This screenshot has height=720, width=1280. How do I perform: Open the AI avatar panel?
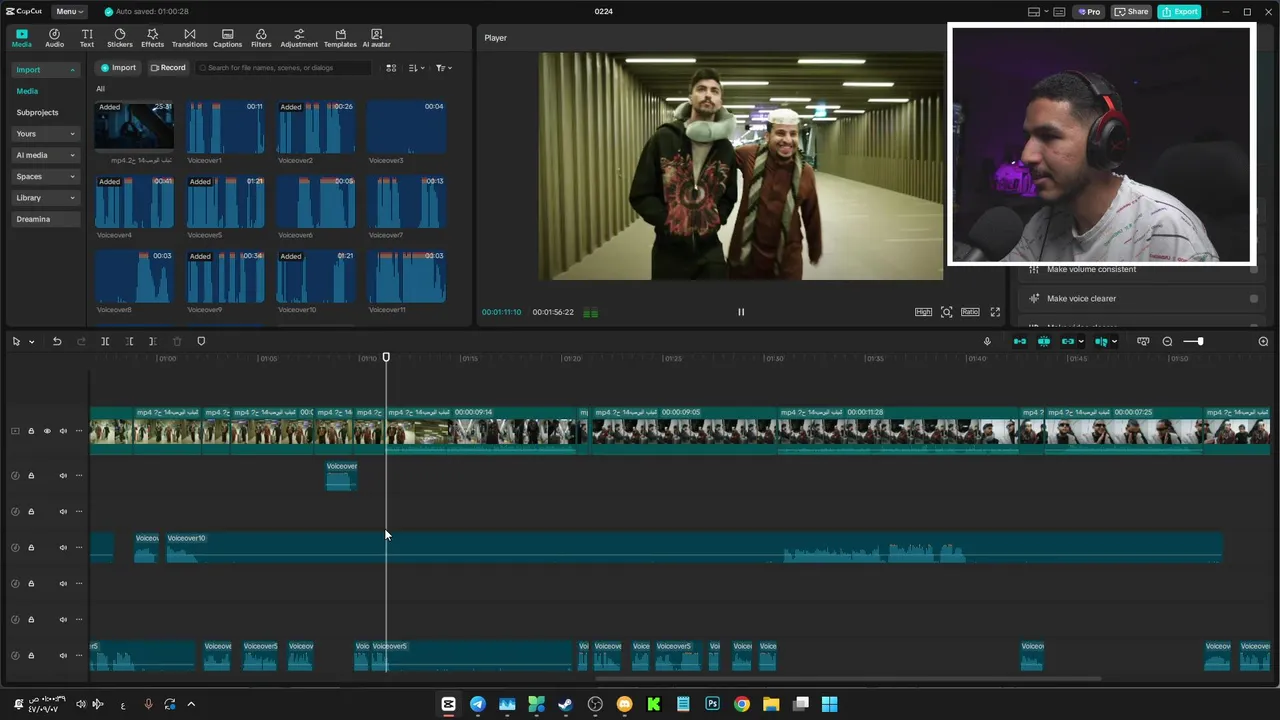(377, 38)
